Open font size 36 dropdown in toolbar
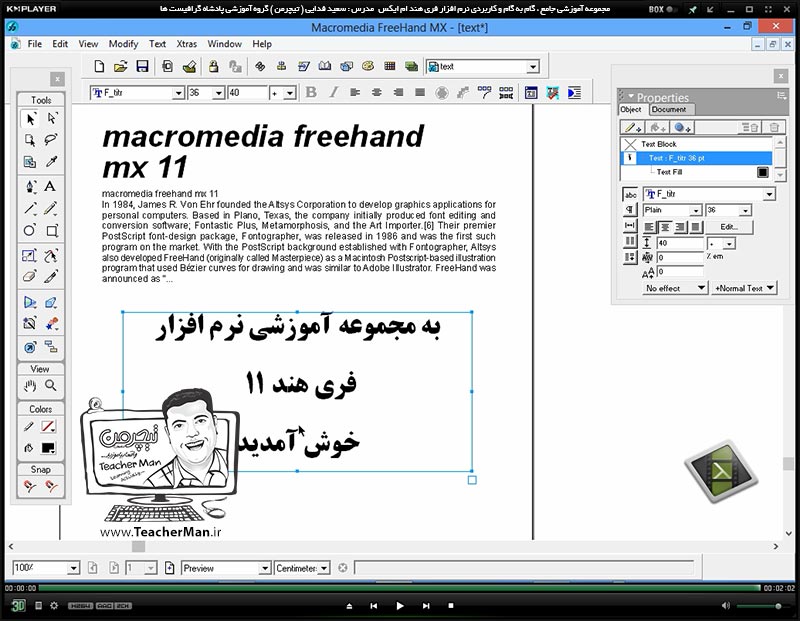The width and height of the screenshot is (800, 621). 218,93
